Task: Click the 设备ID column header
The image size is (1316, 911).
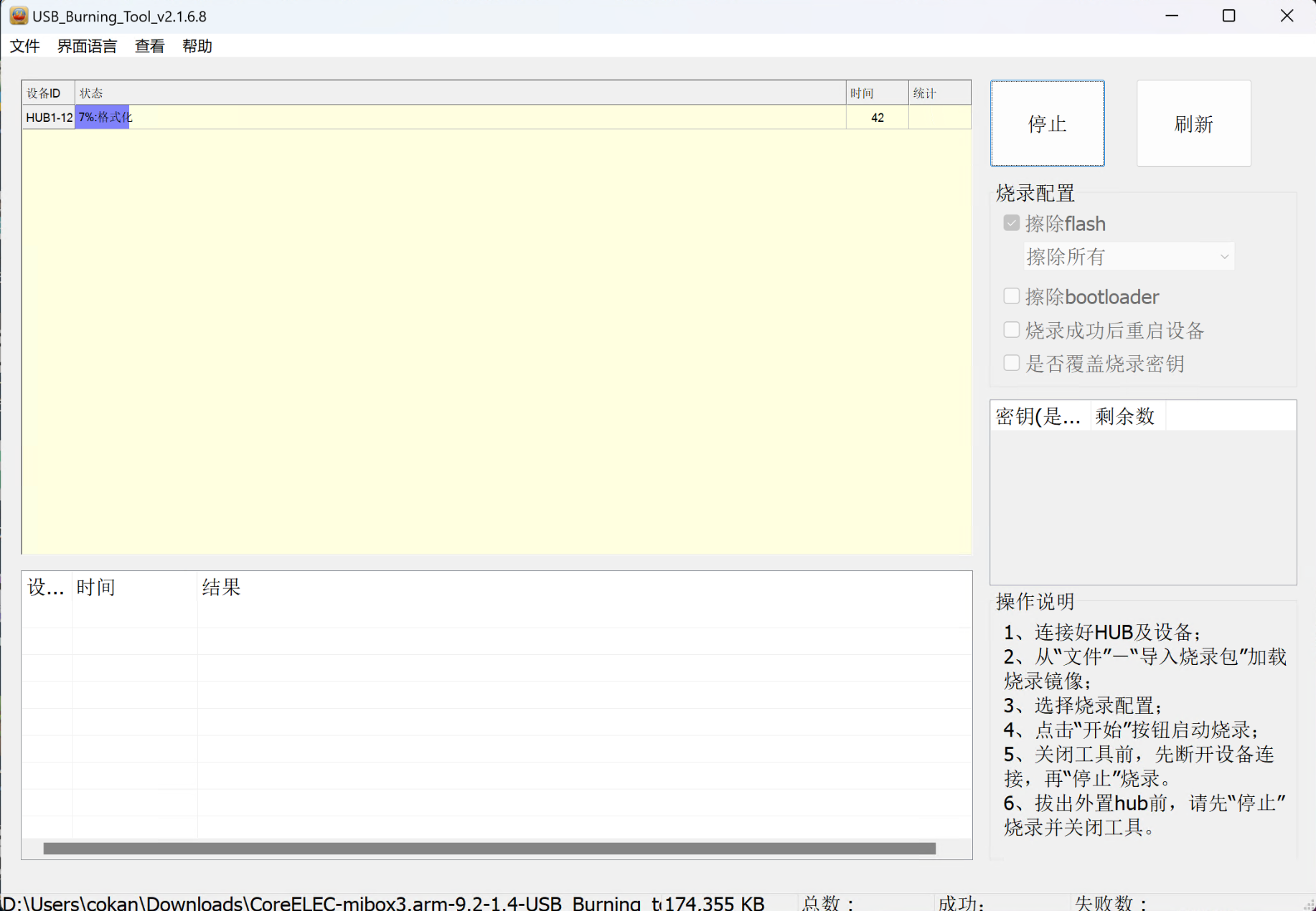Action: (48, 93)
